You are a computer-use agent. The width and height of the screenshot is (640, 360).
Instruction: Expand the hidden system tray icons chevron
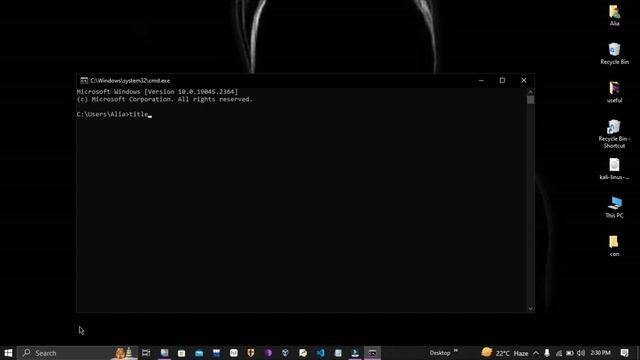tap(536, 353)
